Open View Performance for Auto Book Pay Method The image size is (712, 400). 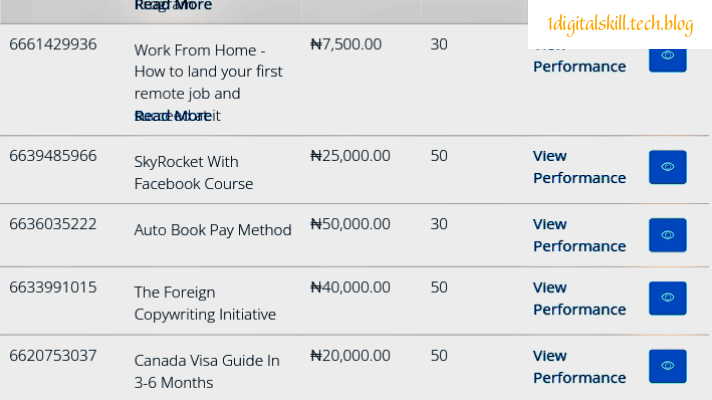coord(579,235)
